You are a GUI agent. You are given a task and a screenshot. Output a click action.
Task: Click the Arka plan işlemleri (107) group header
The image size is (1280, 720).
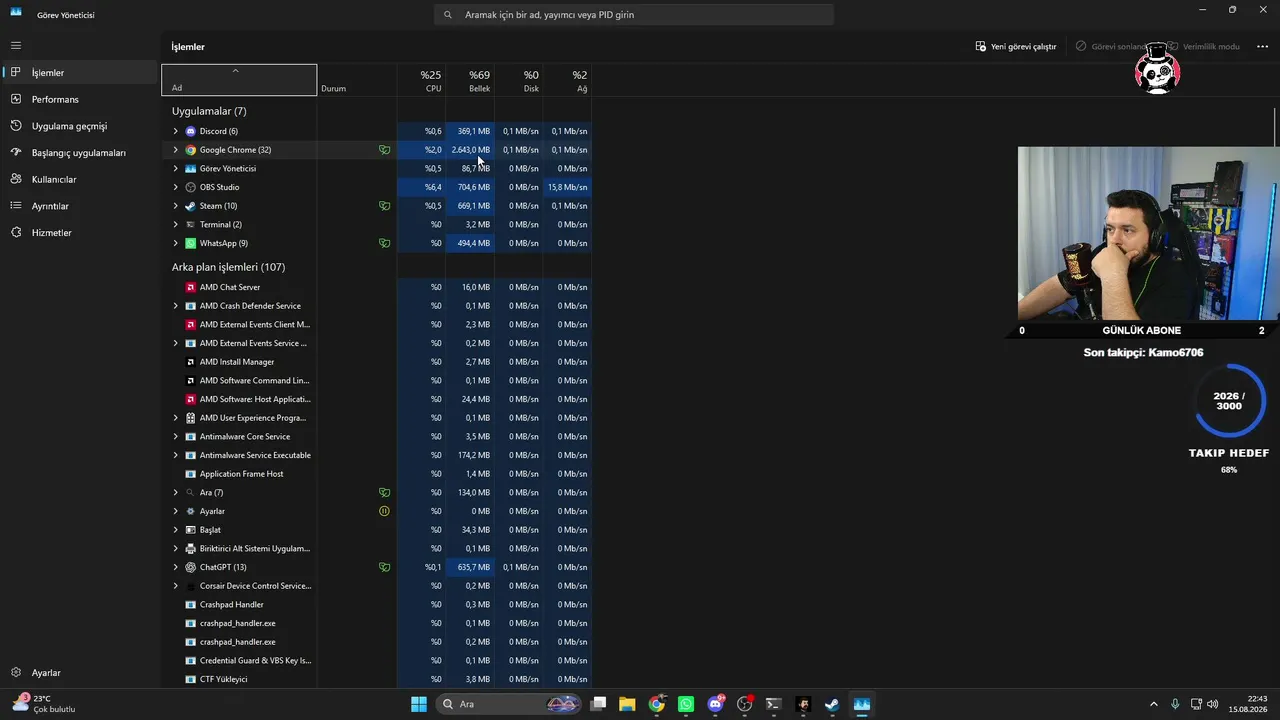point(228,267)
